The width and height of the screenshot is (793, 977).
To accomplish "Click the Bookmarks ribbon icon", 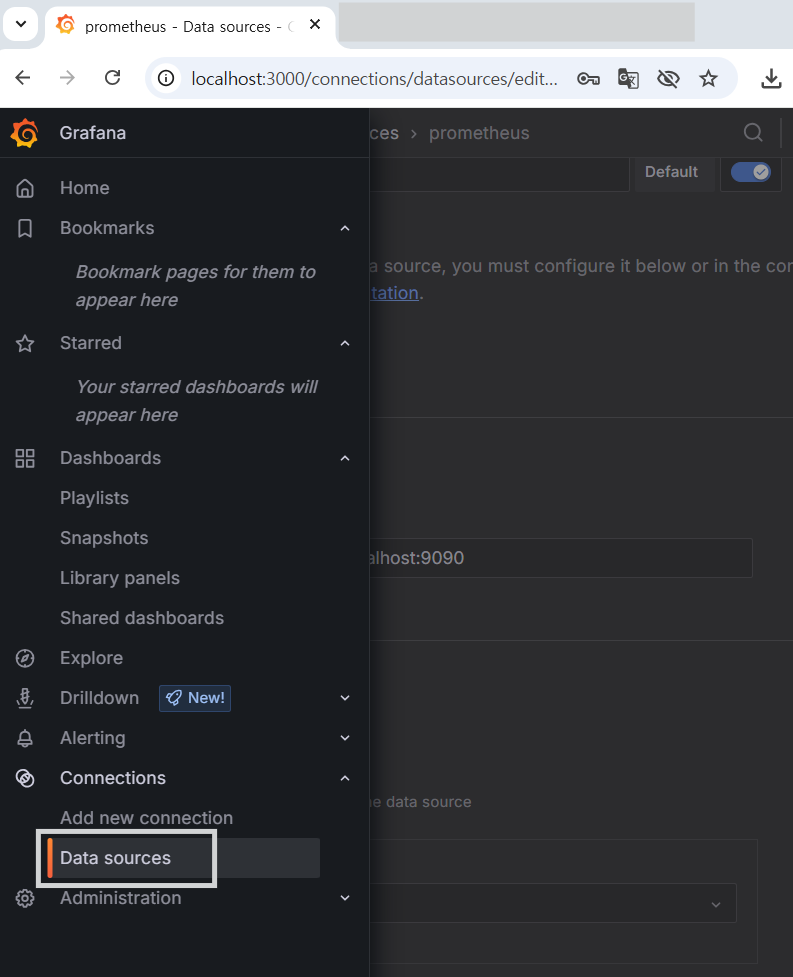I will point(25,228).
